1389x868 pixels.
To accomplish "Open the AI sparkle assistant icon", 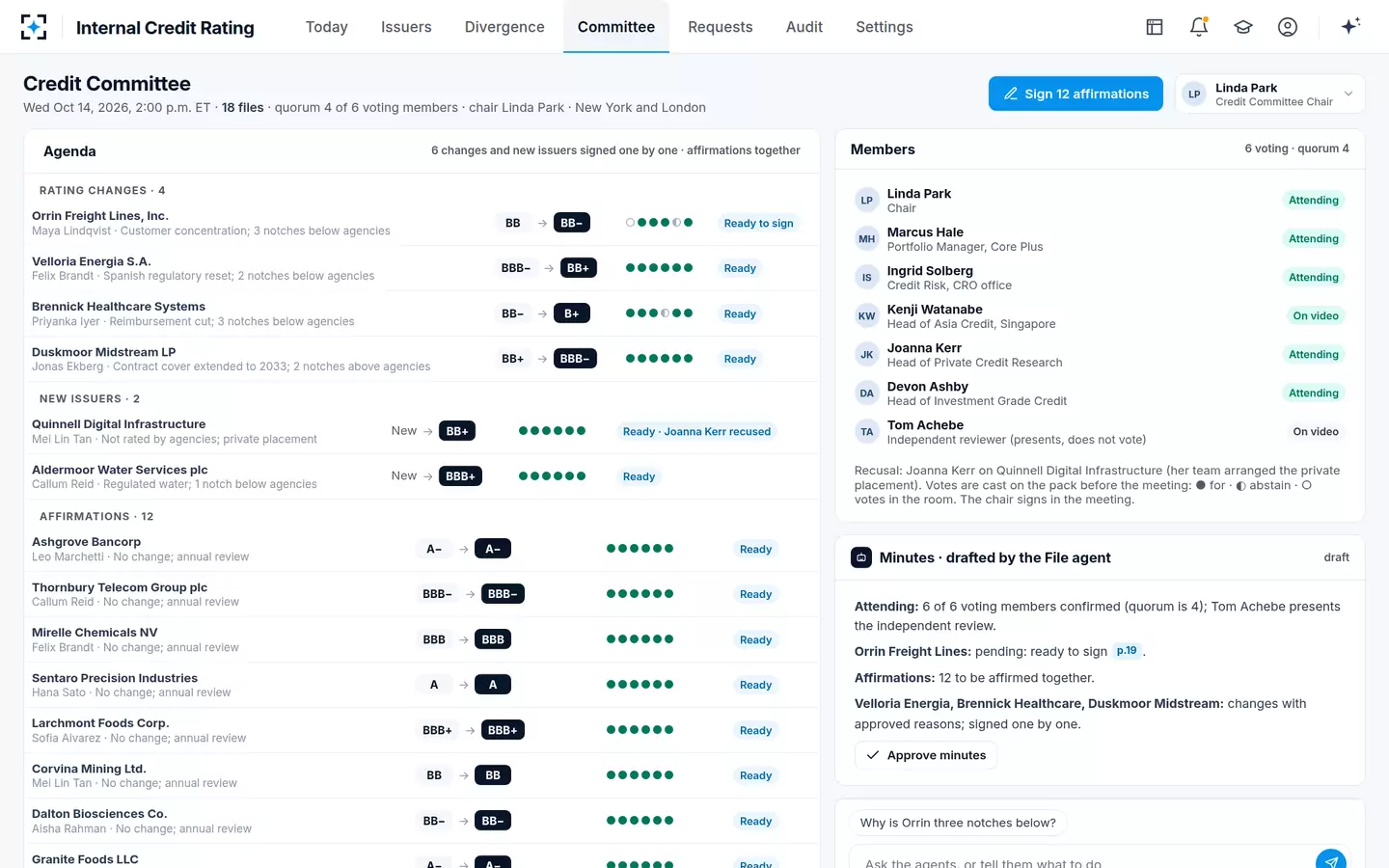I will pyautogui.click(x=1350, y=26).
